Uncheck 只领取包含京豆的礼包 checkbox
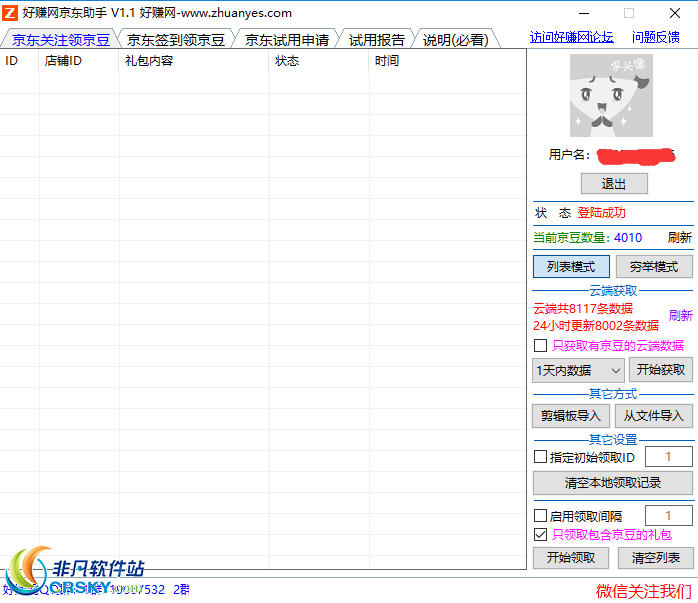The image size is (698, 603). [540, 534]
